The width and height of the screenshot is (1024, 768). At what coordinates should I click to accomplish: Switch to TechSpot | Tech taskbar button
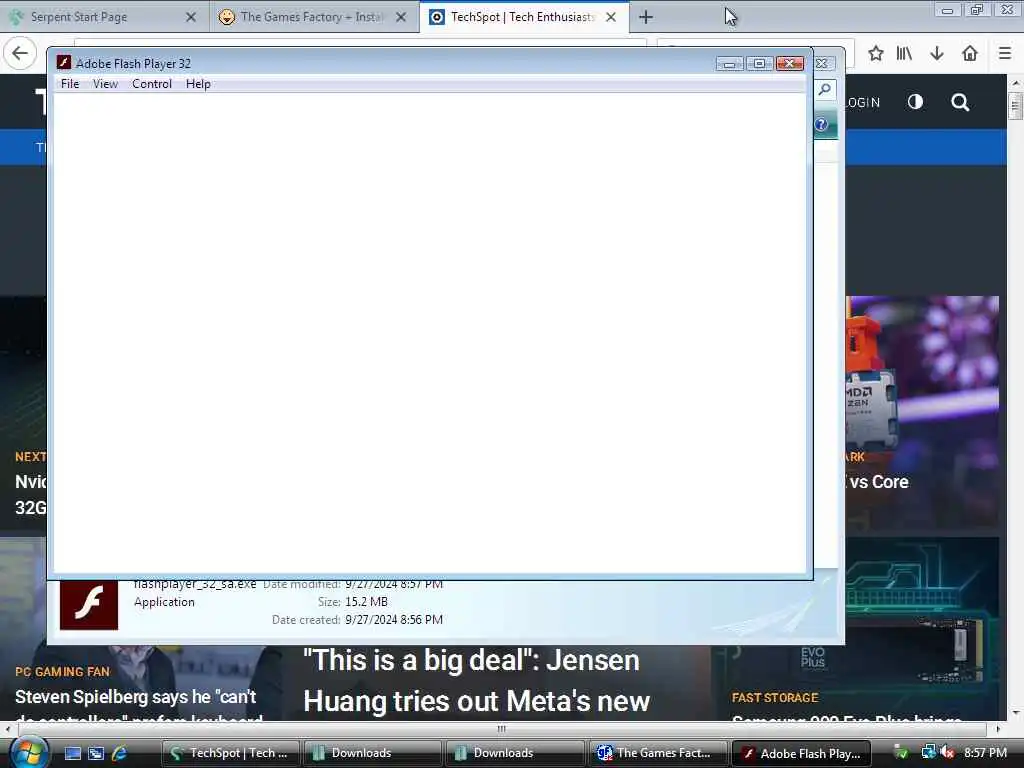click(x=229, y=753)
